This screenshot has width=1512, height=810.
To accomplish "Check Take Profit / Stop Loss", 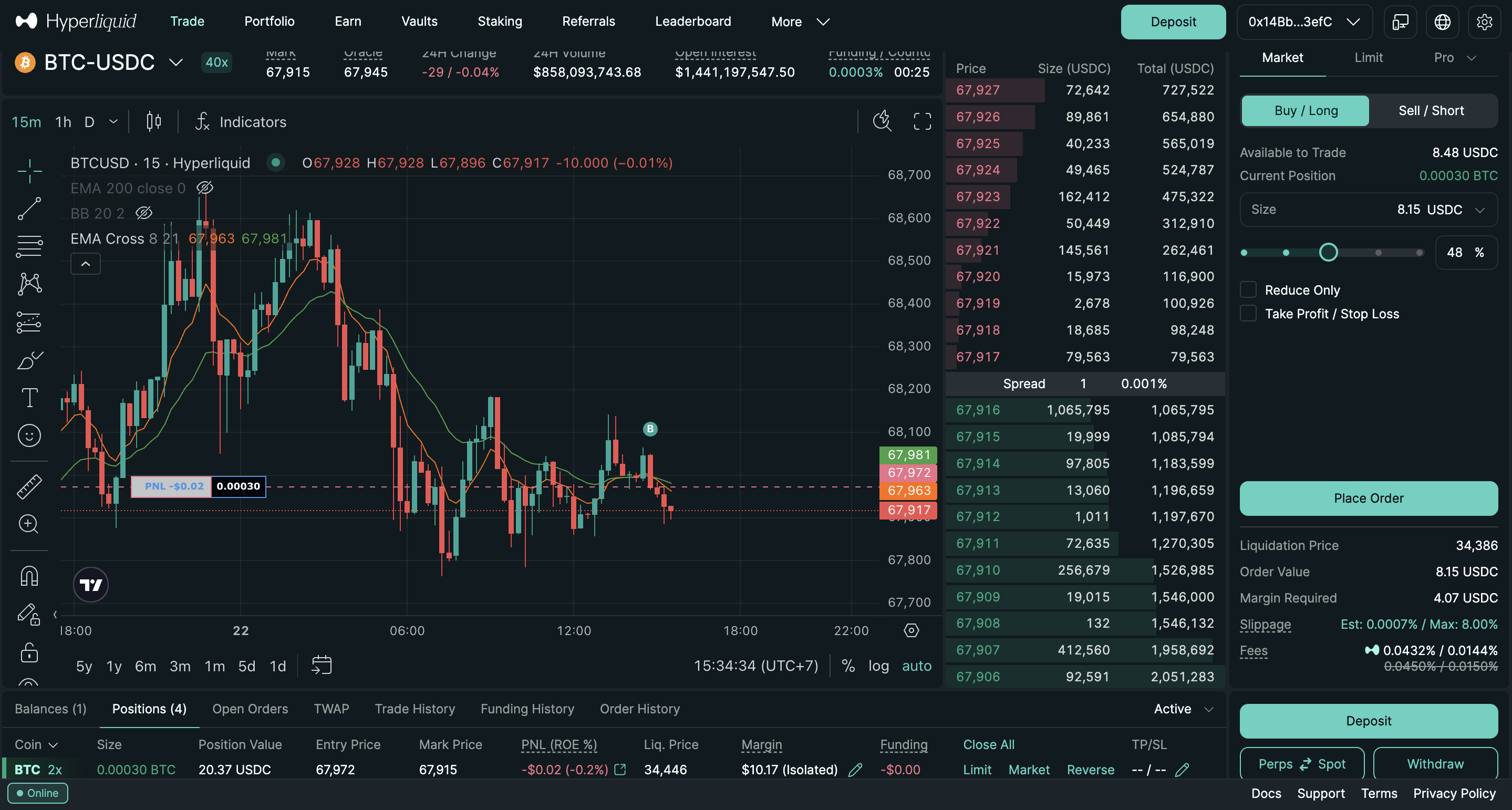I will point(1248,314).
